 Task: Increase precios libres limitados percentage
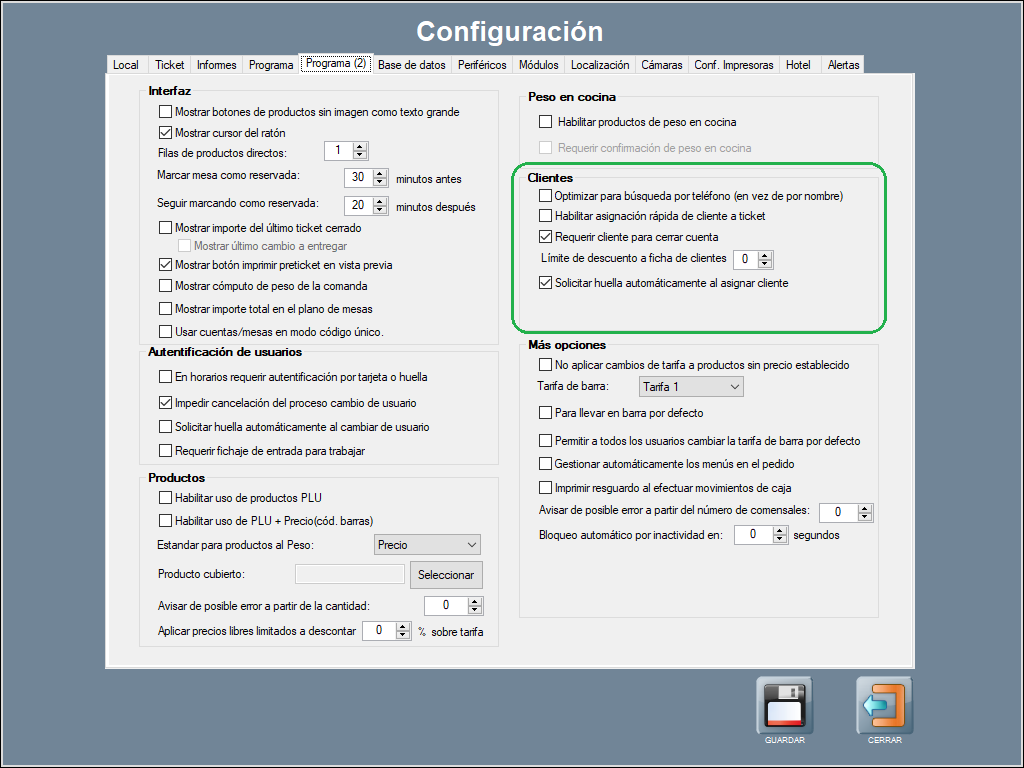tap(404, 626)
